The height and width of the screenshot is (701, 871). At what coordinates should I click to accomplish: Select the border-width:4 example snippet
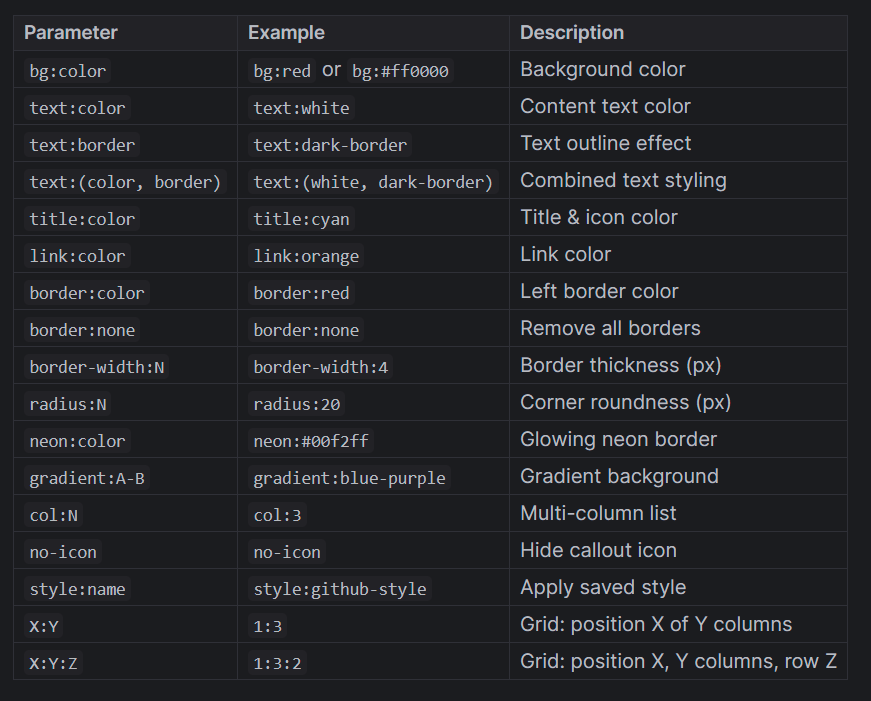[321, 367]
